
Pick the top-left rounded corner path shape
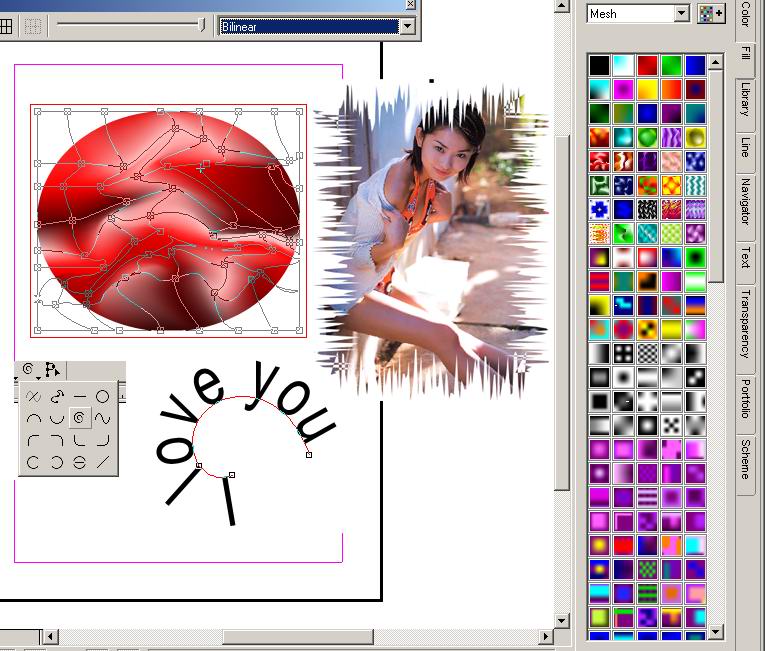pos(34,440)
